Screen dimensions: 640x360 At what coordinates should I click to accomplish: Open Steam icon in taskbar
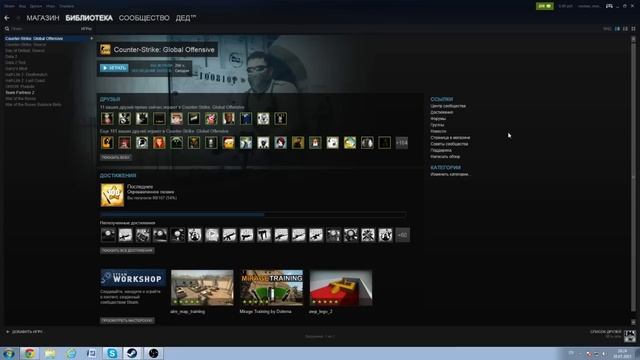point(132,353)
